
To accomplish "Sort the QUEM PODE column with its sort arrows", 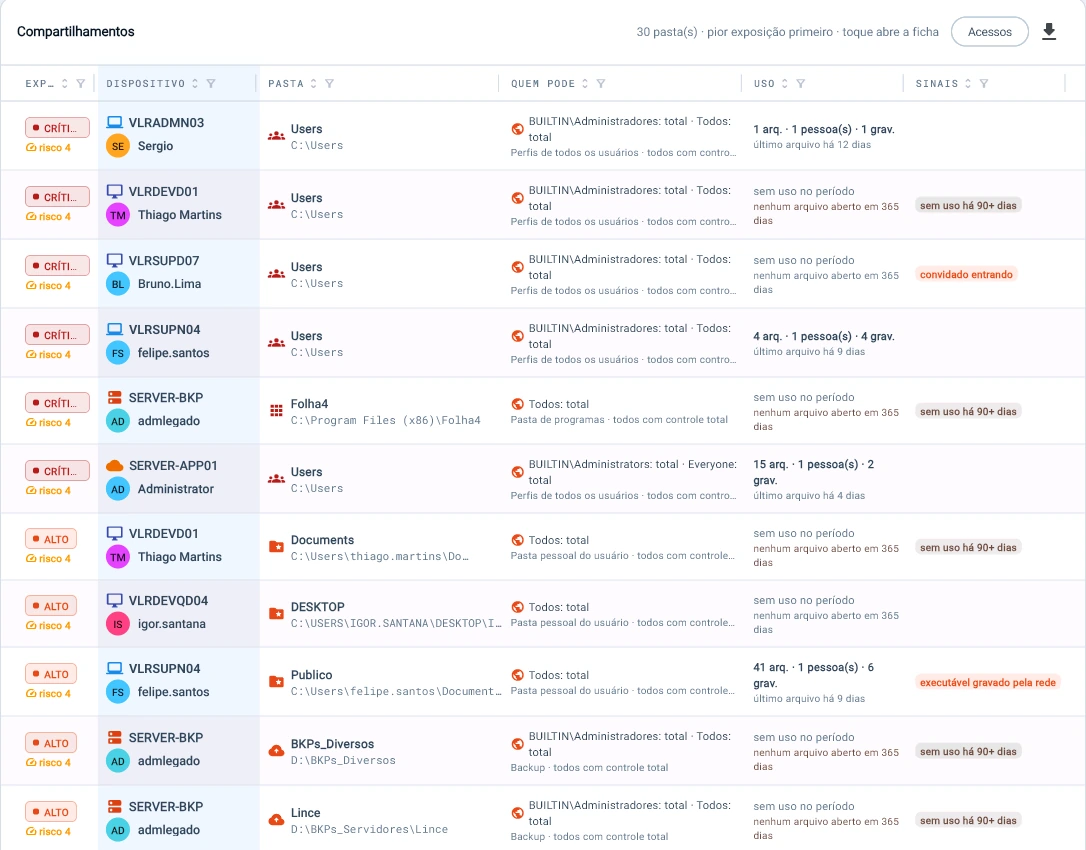I will coord(585,83).
